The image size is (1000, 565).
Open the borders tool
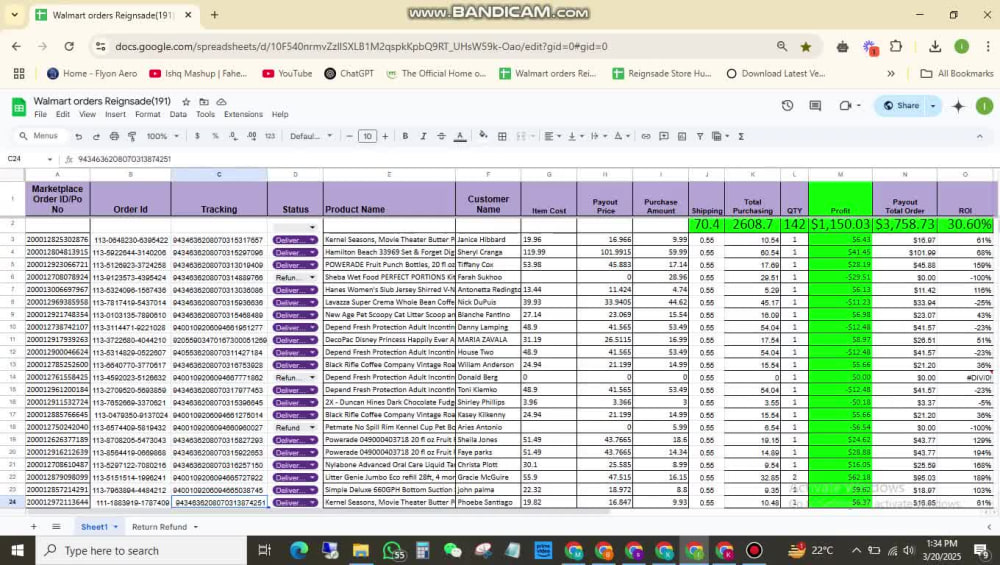(x=502, y=136)
